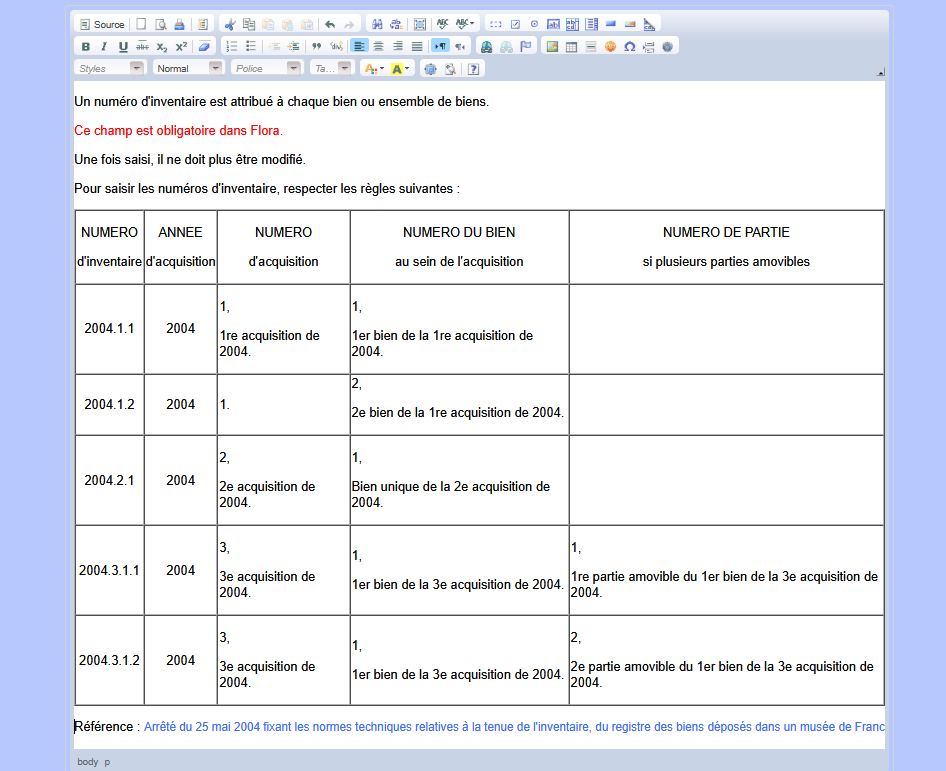The width and height of the screenshot is (946, 771).
Task: Click the Source view button
Action: point(102,24)
